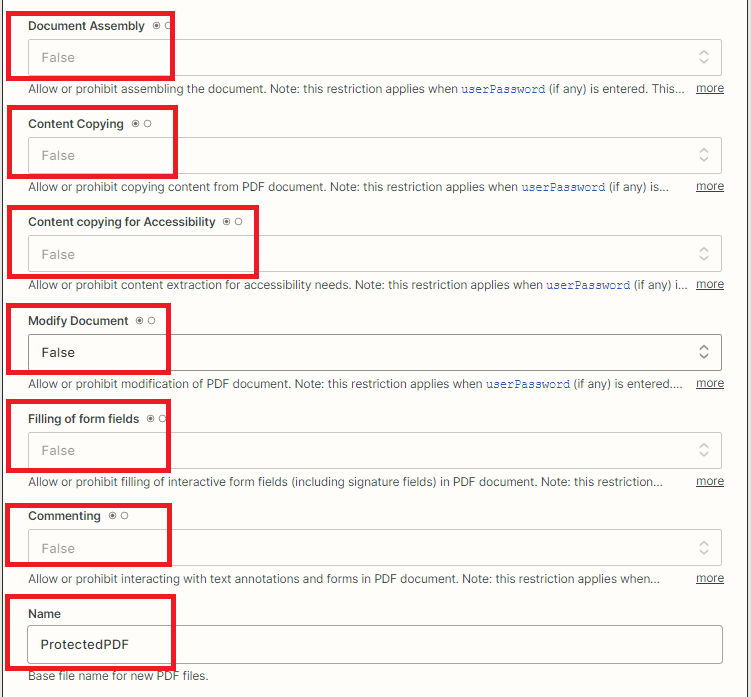Click 'more' link under Document Assembly description
Viewport: 751px width, 697px height.
(710, 88)
